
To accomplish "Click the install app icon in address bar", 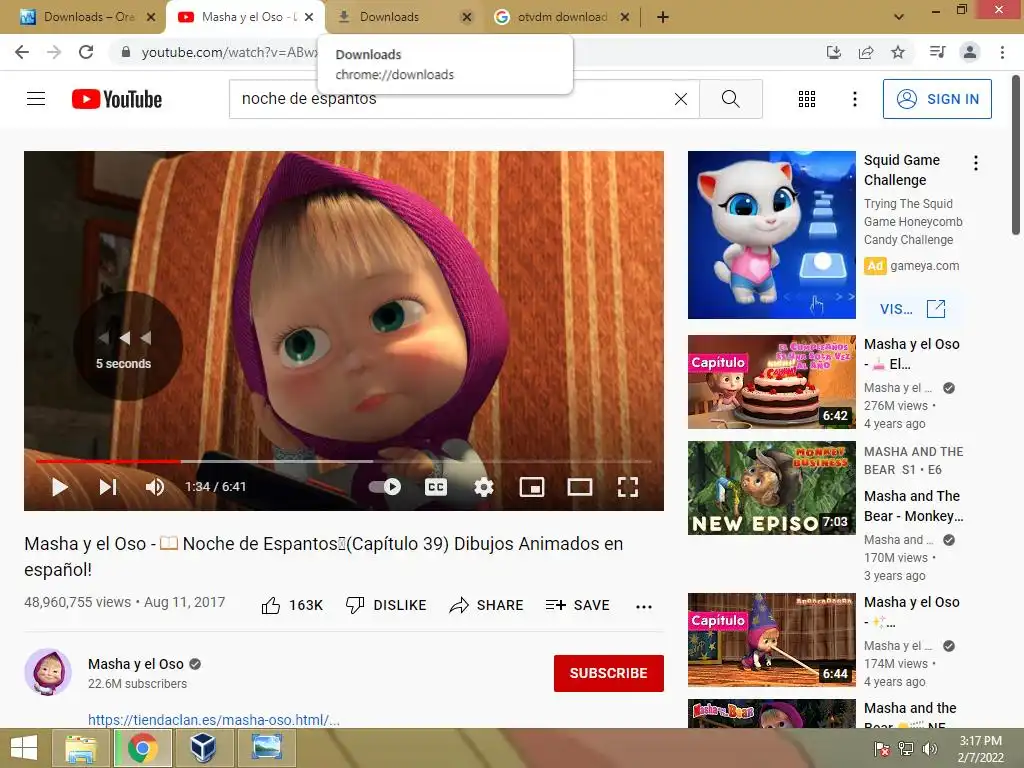I will [834, 52].
